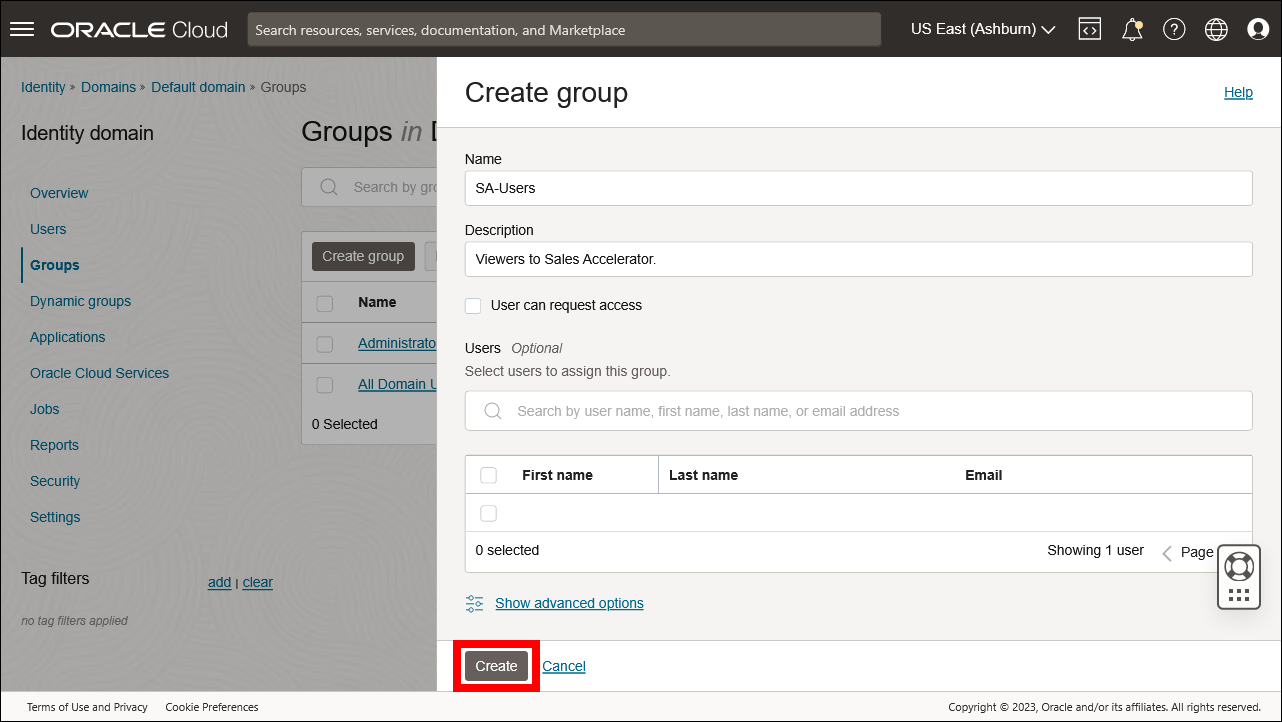Open the navigation hamburger menu
This screenshot has width=1282, height=722.
tap(21, 28)
